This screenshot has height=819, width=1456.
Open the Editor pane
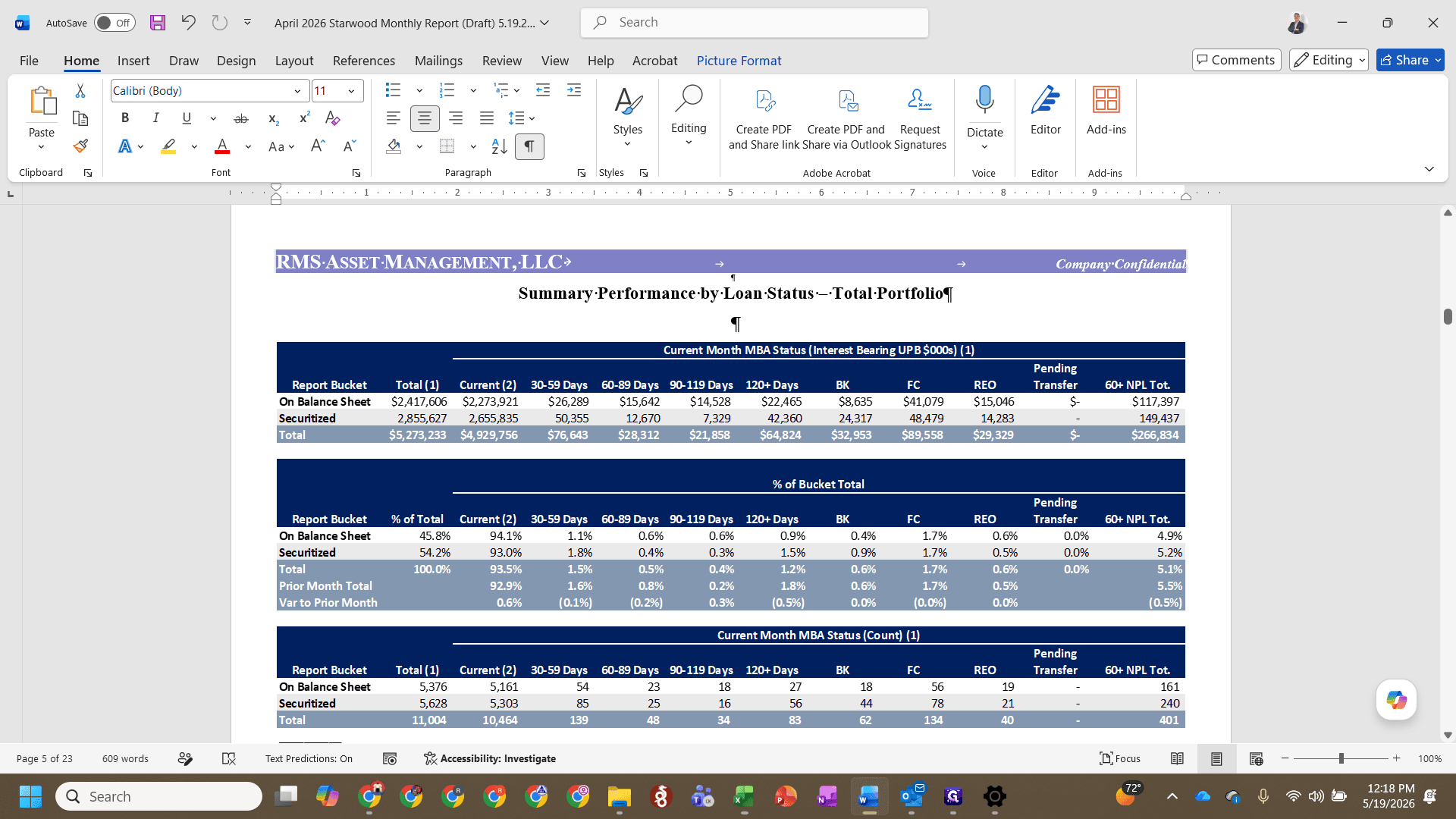(x=1045, y=111)
